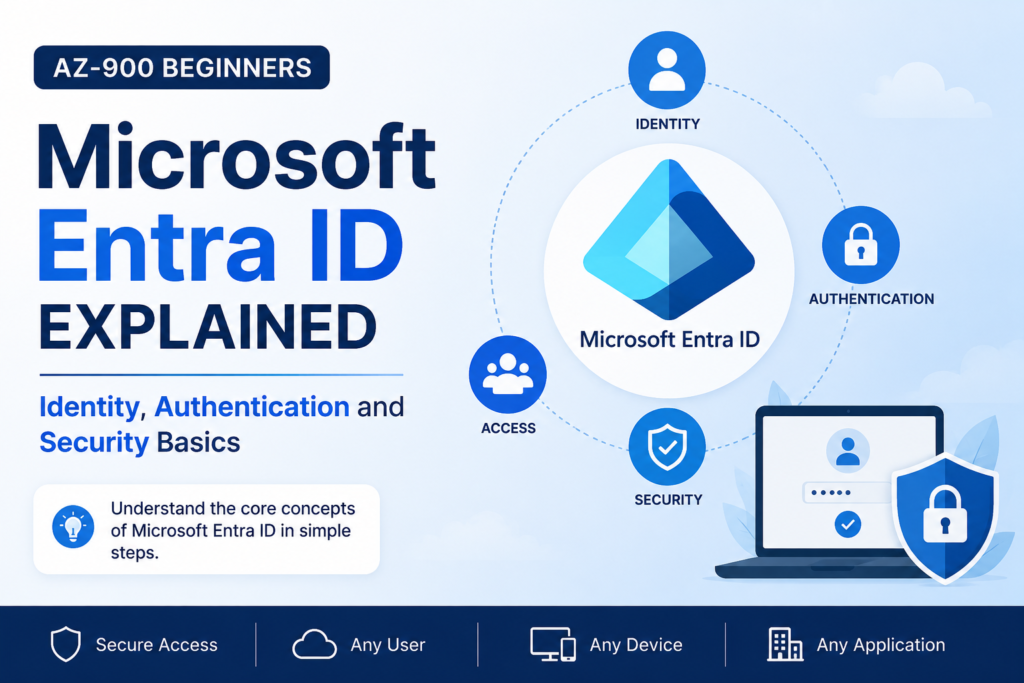The image size is (1024, 683).
Task: Click the blue word 'Identity' in subtitle
Action: 89,407
